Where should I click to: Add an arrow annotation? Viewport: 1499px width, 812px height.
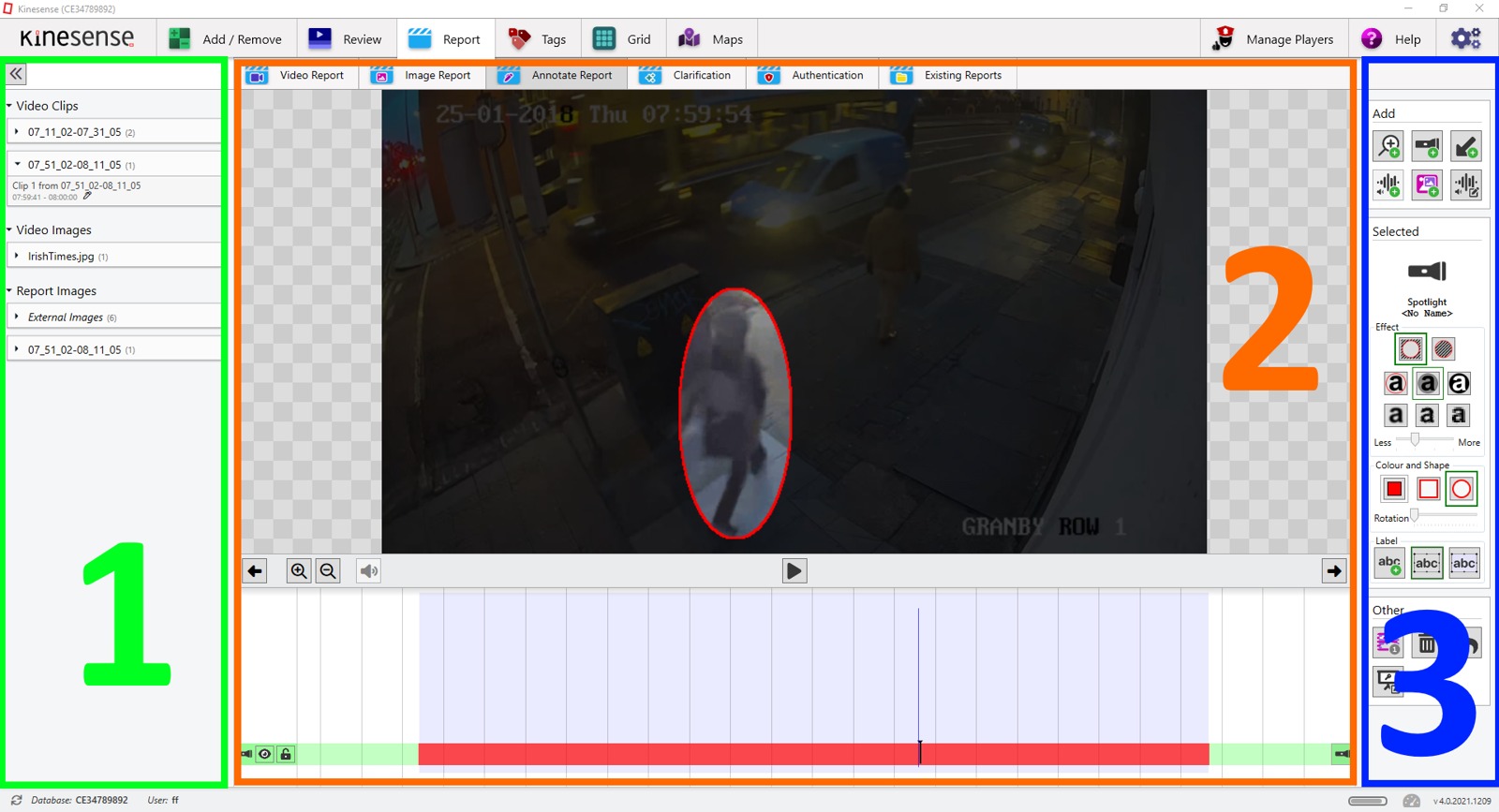point(1465,146)
